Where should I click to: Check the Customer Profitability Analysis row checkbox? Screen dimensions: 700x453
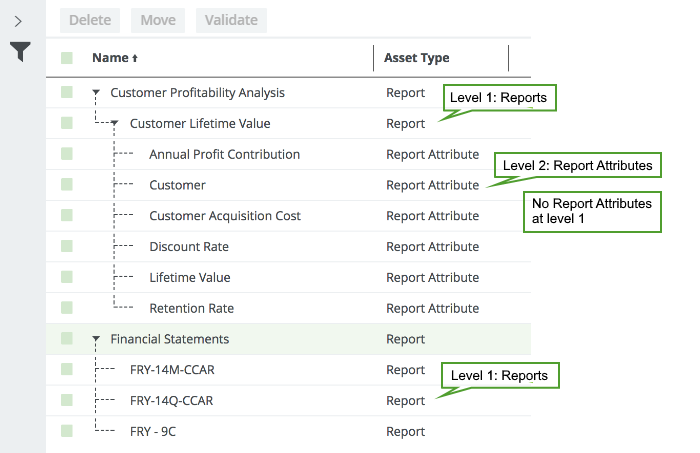click(x=67, y=93)
